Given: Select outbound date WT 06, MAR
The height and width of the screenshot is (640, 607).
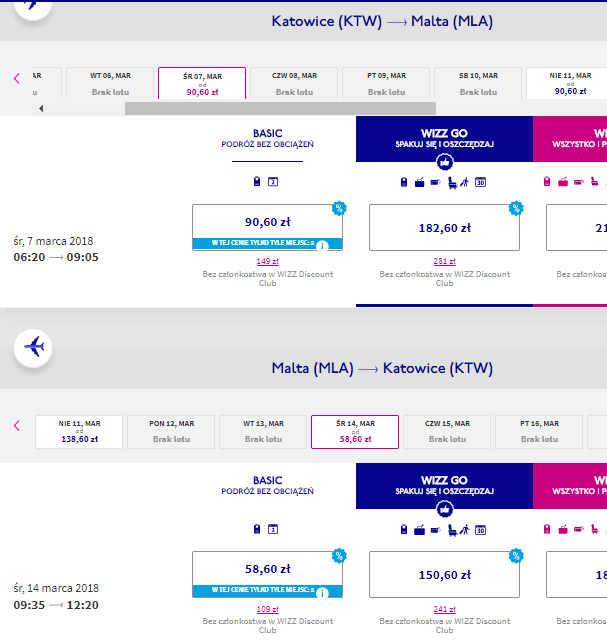Looking at the screenshot, I should (x=110, y=83).
